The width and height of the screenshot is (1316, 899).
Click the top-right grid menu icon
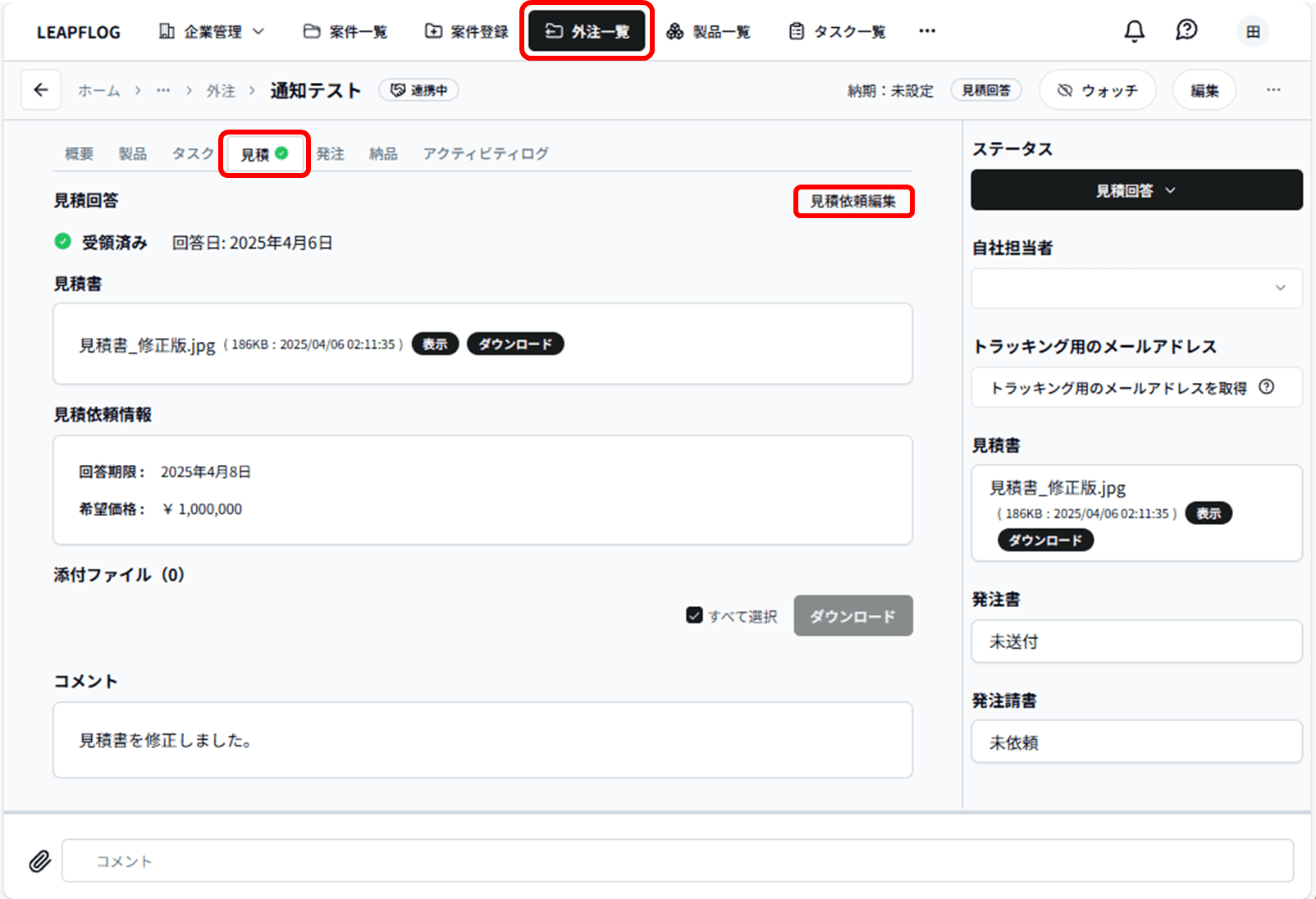[1253, 32]
